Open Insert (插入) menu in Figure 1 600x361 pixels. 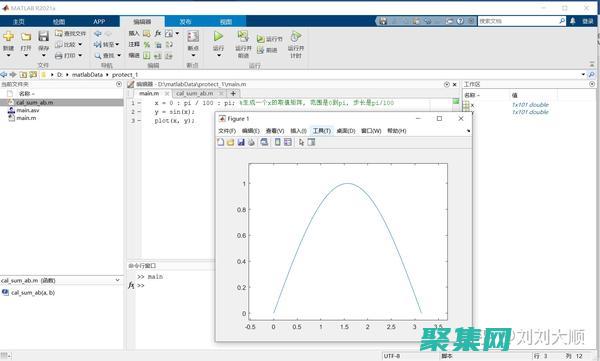298,131
